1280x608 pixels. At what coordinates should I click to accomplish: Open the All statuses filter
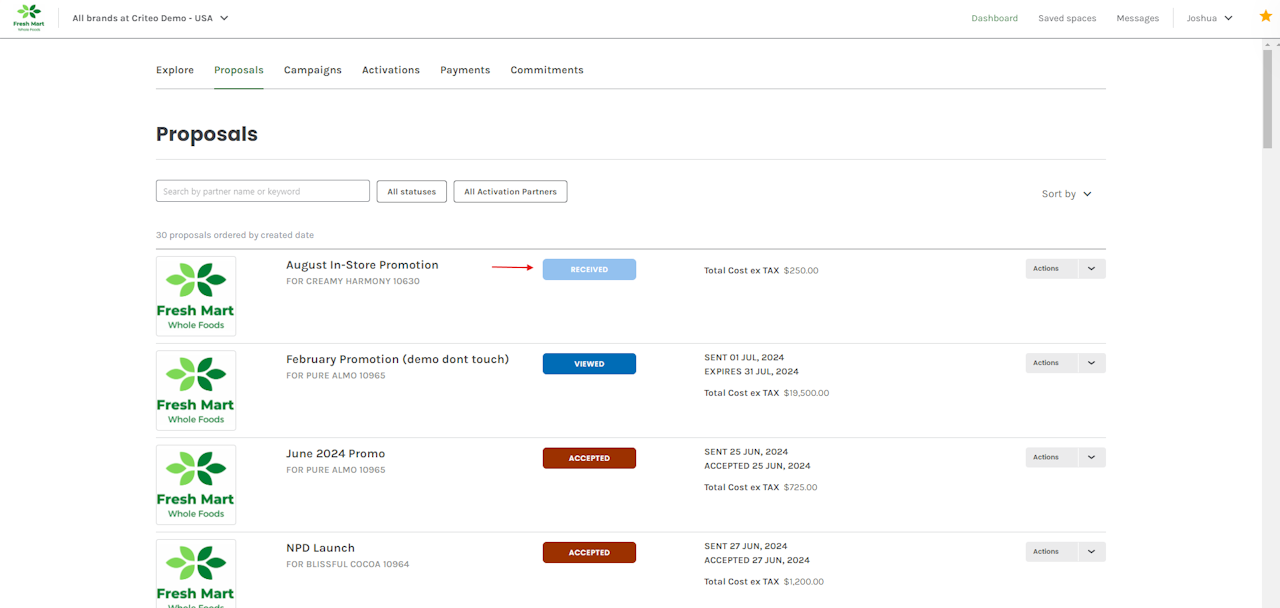(412, 191)
